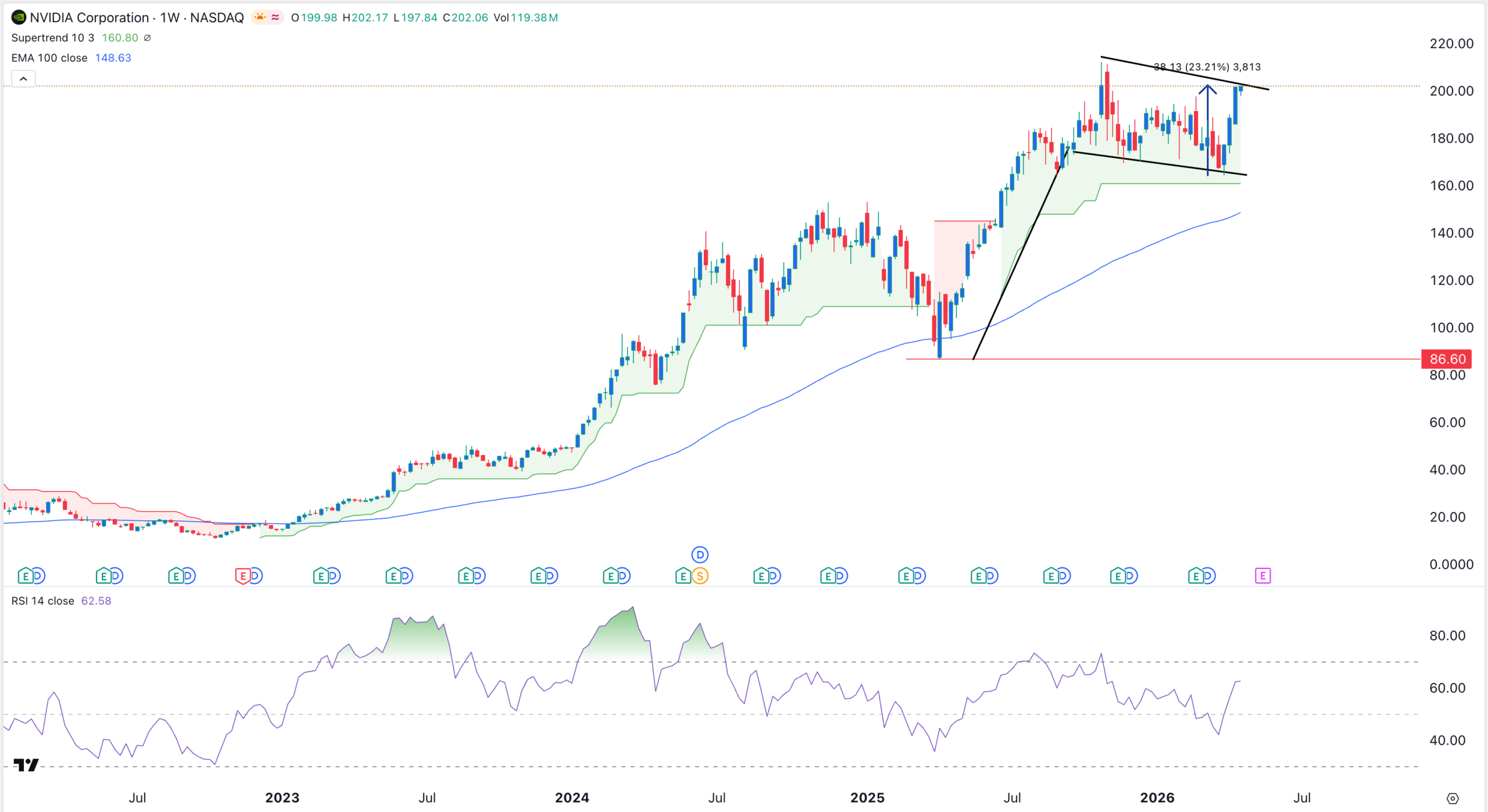Select the RSI 14 close legend
The height and width of the screenshot is (812, 1488).
coord(42,601)
